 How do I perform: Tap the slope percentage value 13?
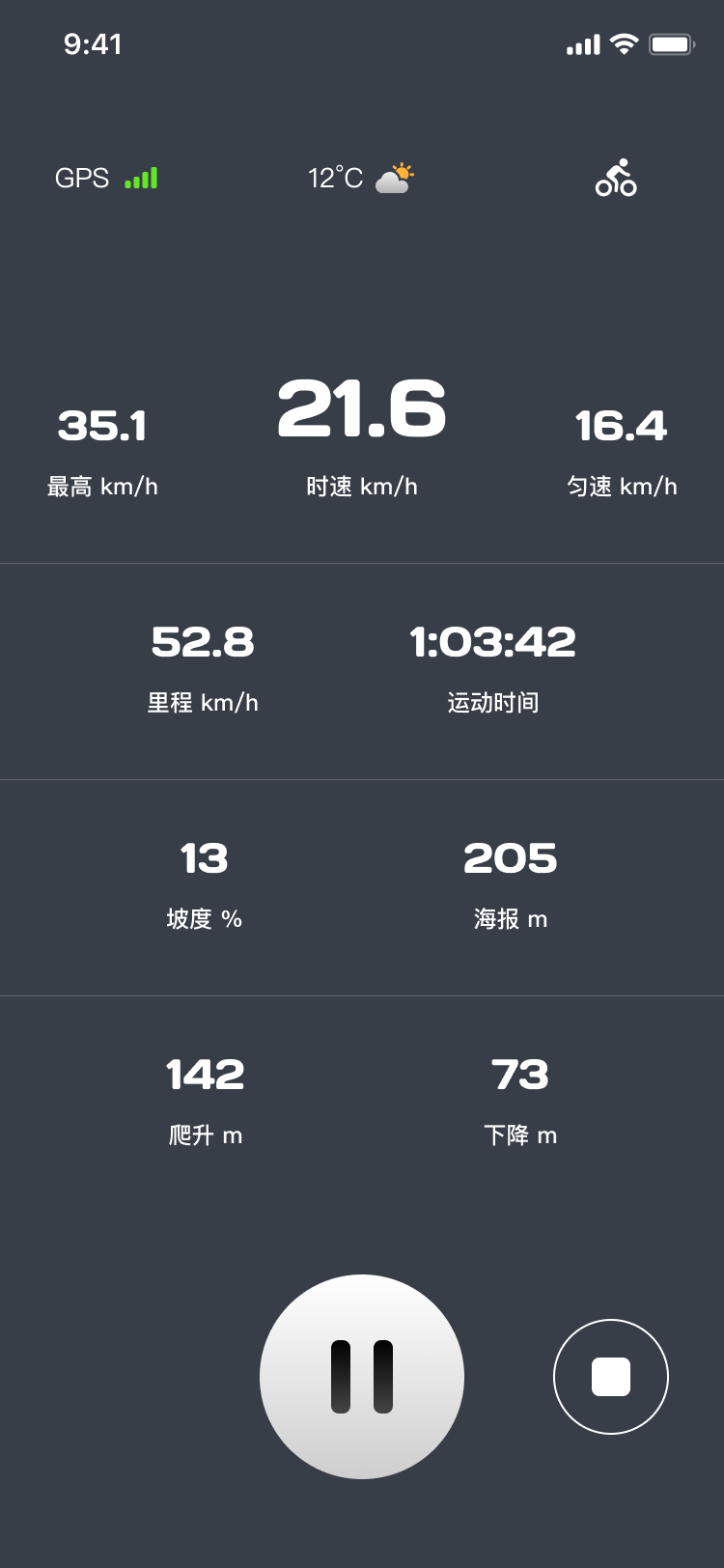[x=204, y=858]
